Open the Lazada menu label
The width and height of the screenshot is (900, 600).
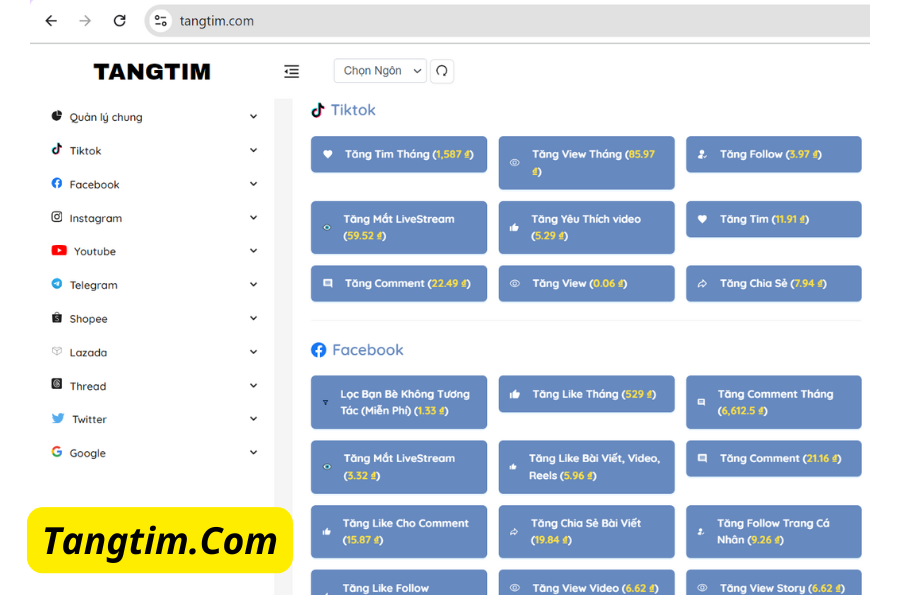click(x=88, y=353)
